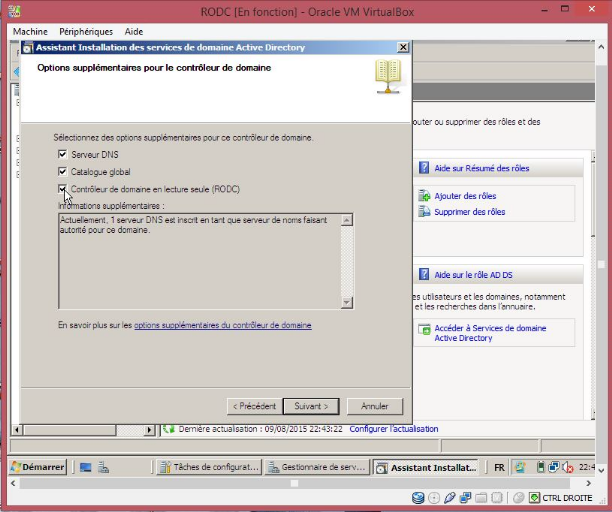Click the help icon next to Aide sur le rôle AD DS
Screen dimensions: 612x512
[424, 274]
